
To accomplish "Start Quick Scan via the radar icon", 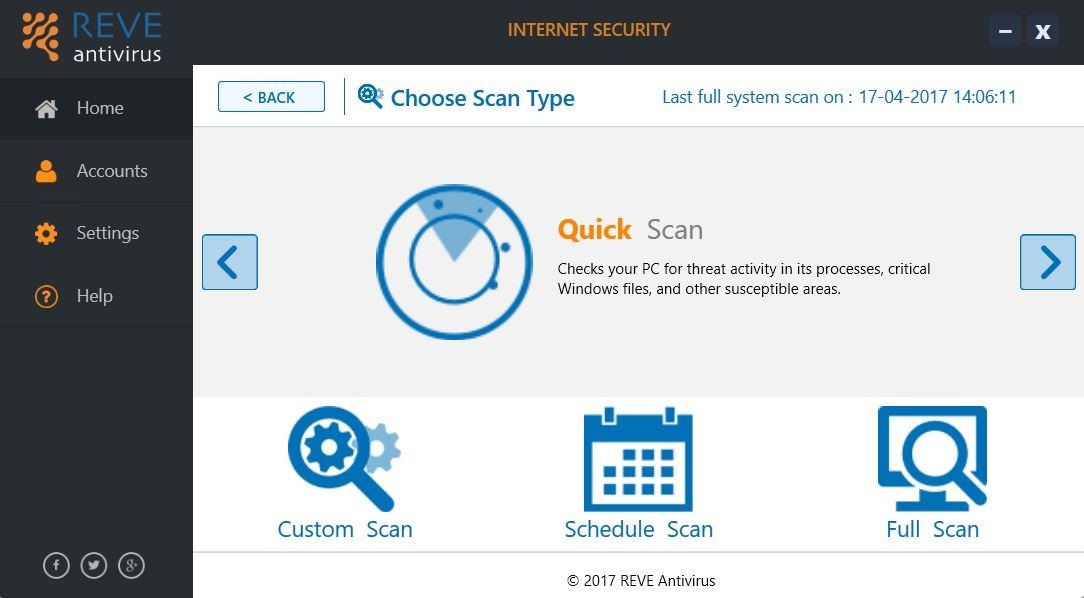I will [454, 262].
